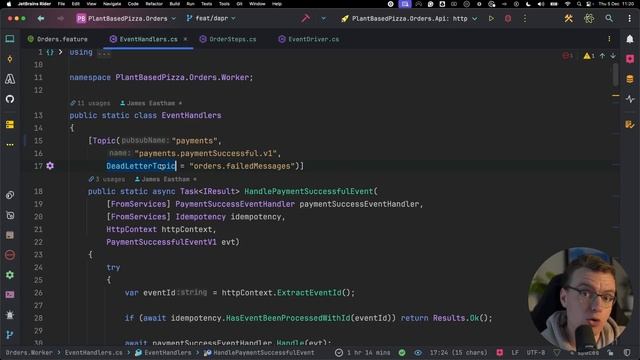
Task: Expand the build options chevron
Action: pos(324,18)
